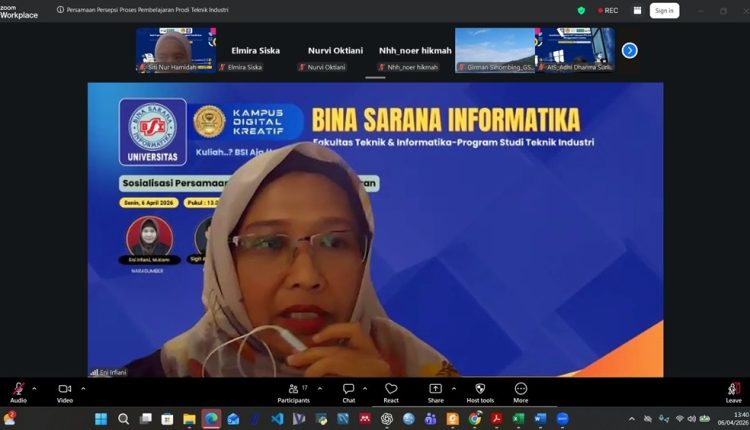Viewport: 750px width, 430px height.
Task: Open video options arrow beside Video
Action: [x=83, y=388]
